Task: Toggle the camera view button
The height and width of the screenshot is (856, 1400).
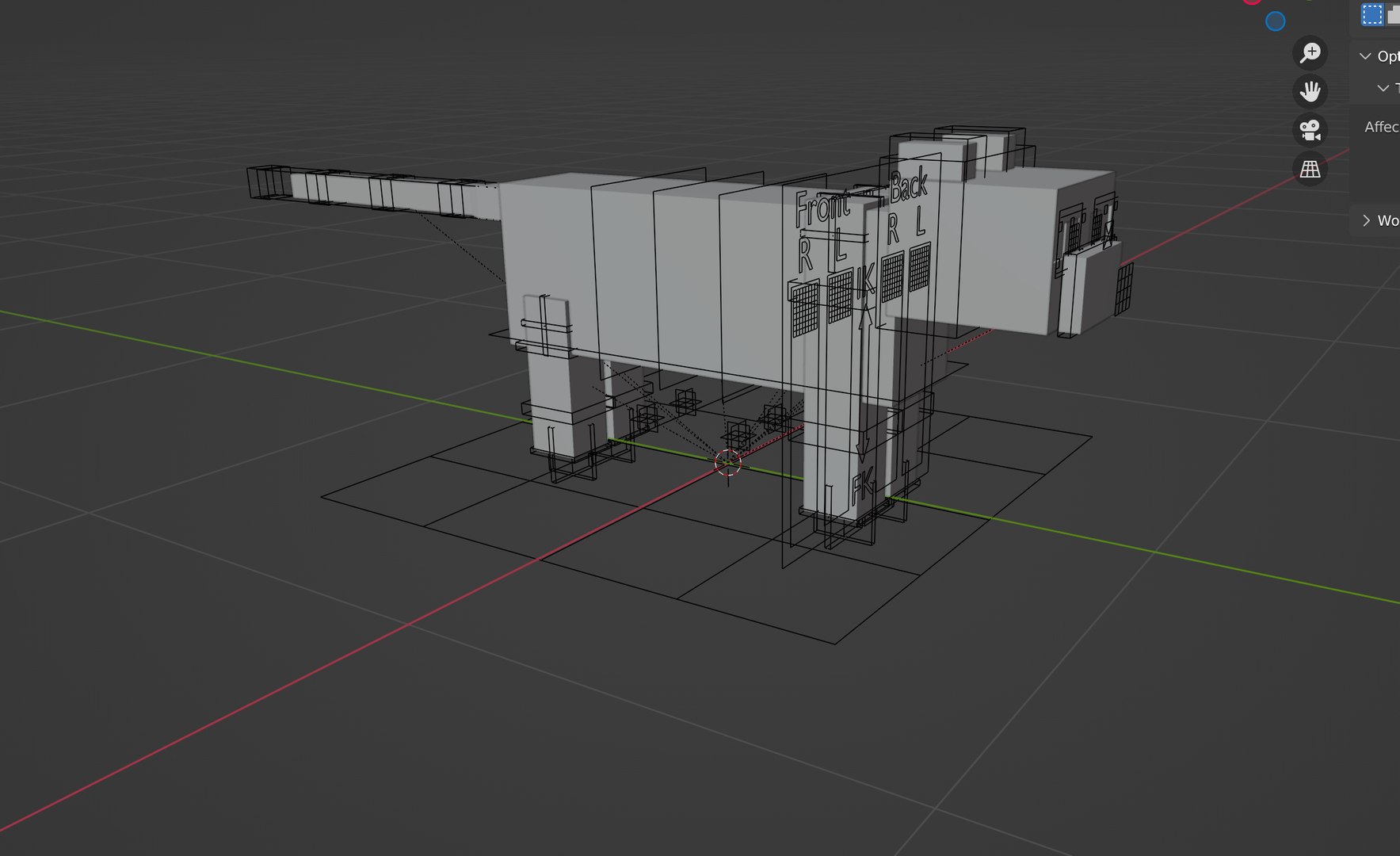Action: tap(1310, 130)
